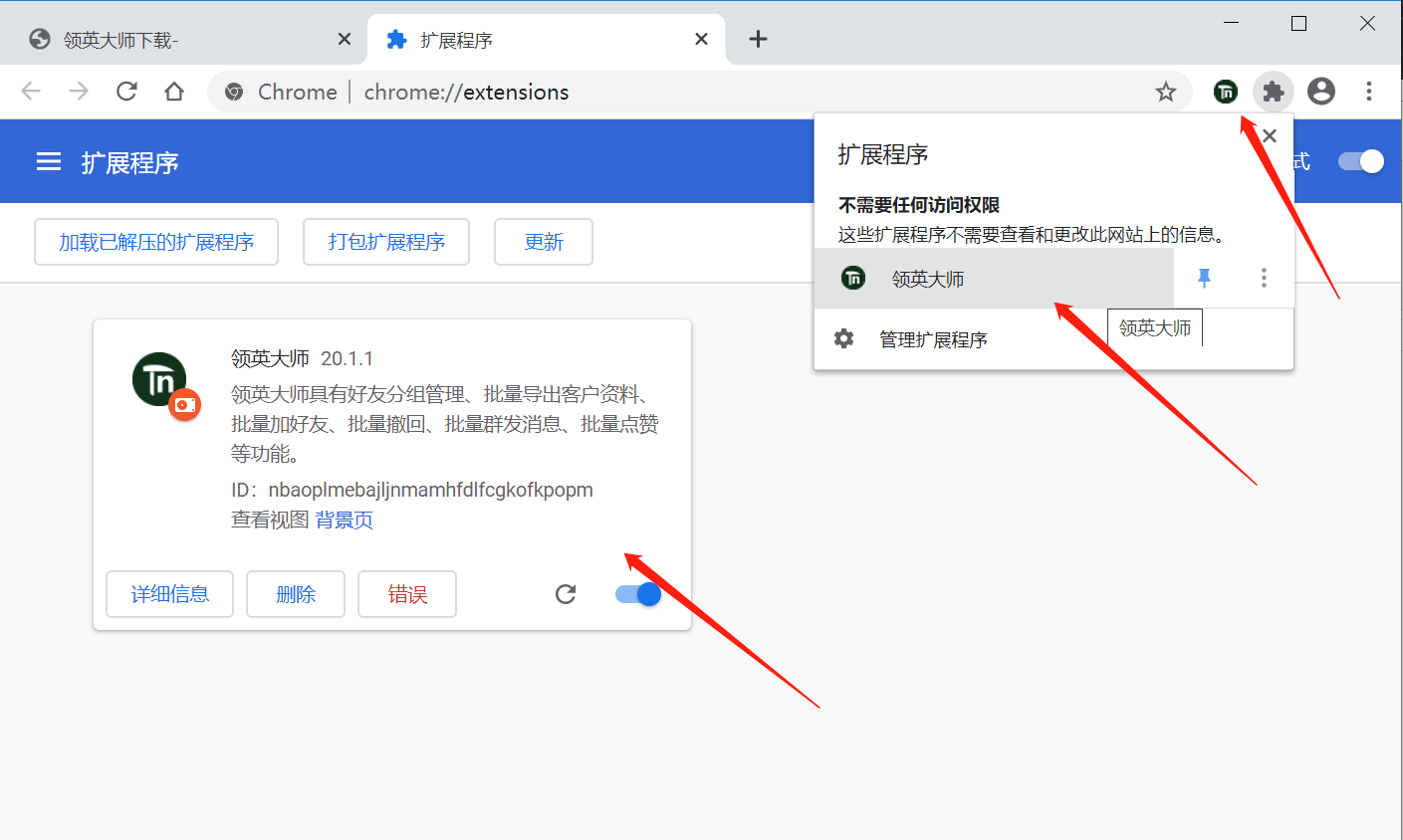The height and width of the screenshot is (840, 1403).
Task: Open 详细信息 for 领英大师
Action: click(x=170, y=594)
